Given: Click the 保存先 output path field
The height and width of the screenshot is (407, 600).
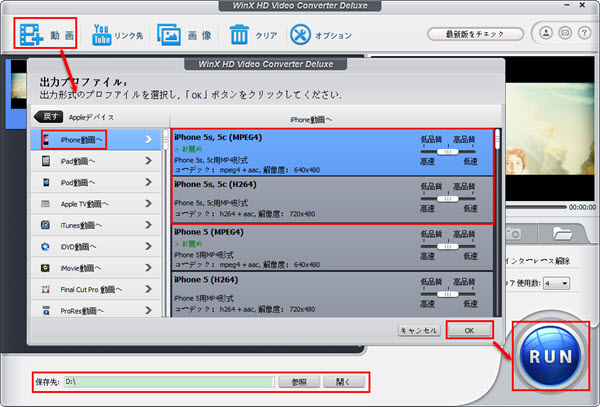Looking at the screenshot, I should click(169, 381).
